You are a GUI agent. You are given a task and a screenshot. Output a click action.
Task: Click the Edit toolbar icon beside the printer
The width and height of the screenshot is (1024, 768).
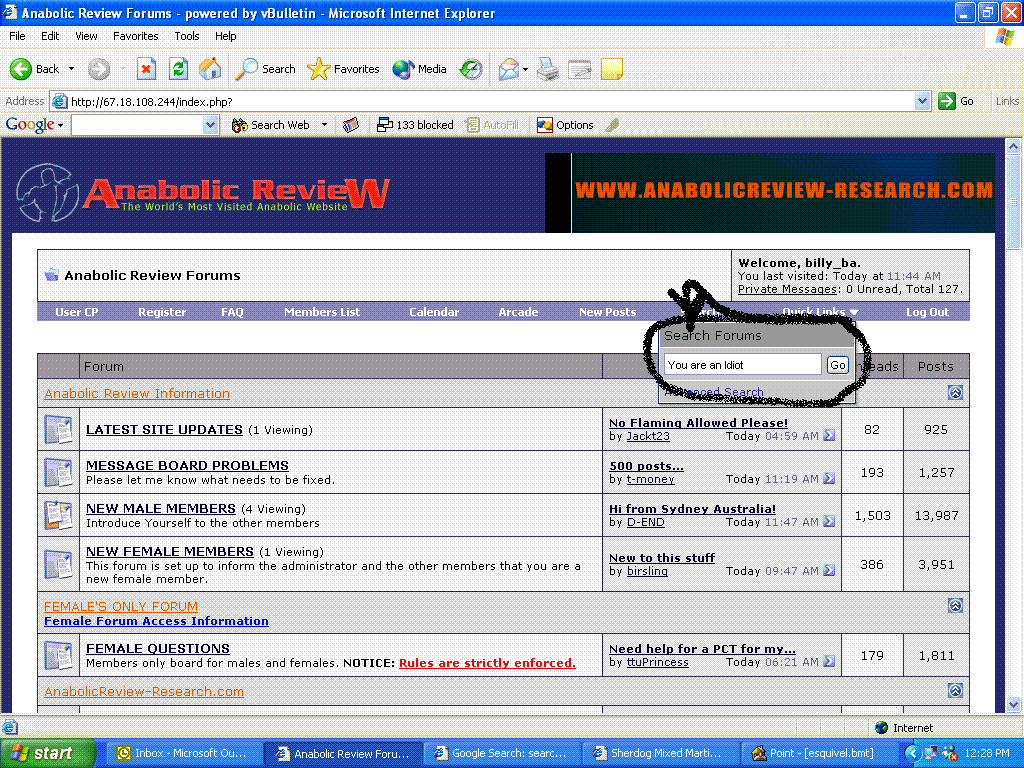coord(579,69)
